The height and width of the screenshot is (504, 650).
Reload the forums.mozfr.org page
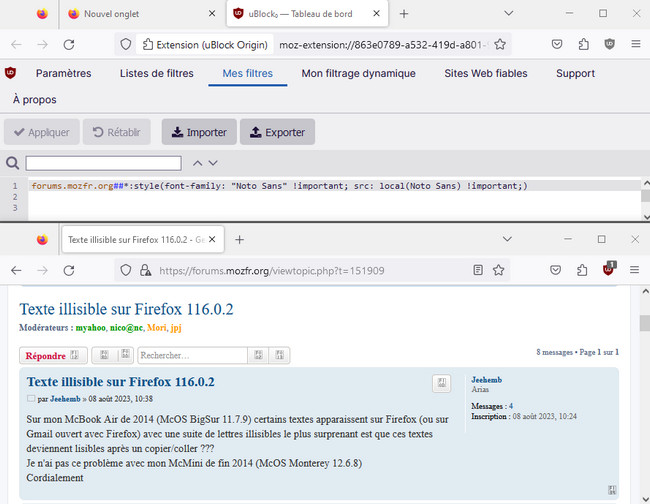(x=69, y=271)
